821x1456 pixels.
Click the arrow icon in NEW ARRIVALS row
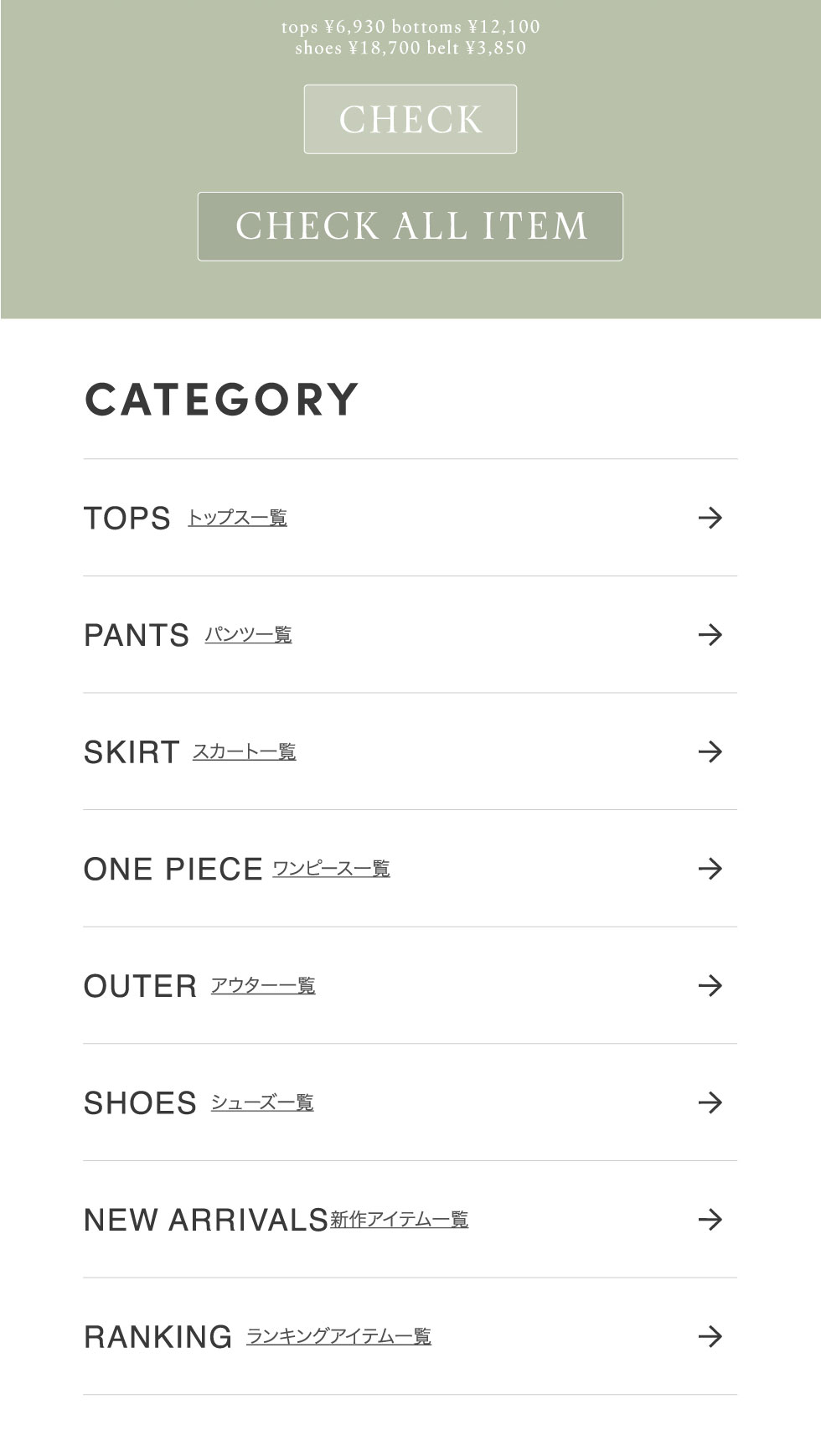tap(710, 1220)
